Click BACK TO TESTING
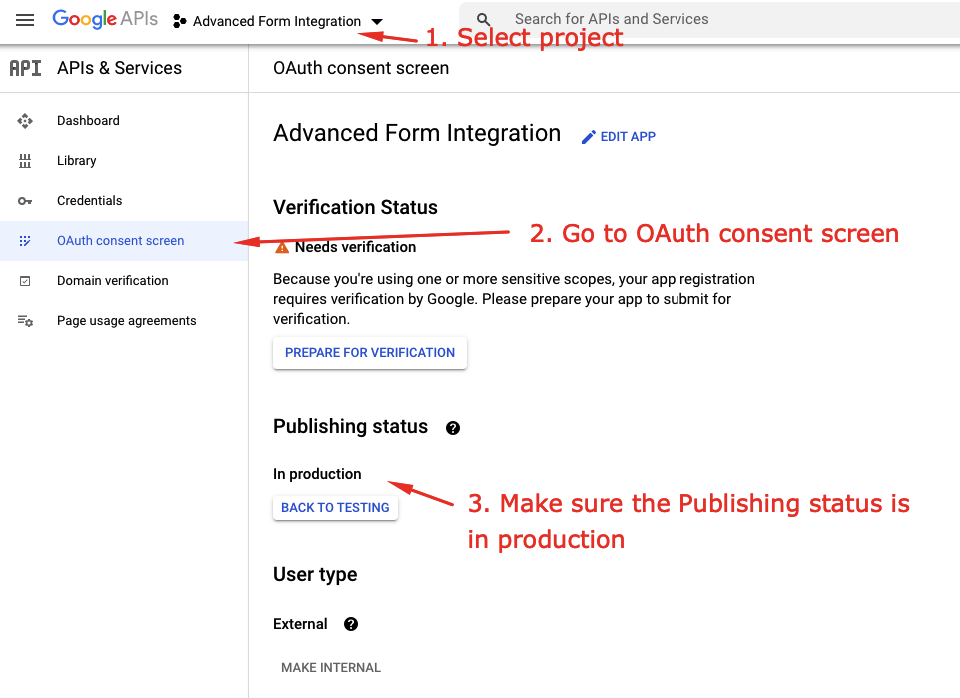 (x=335, y=507)
